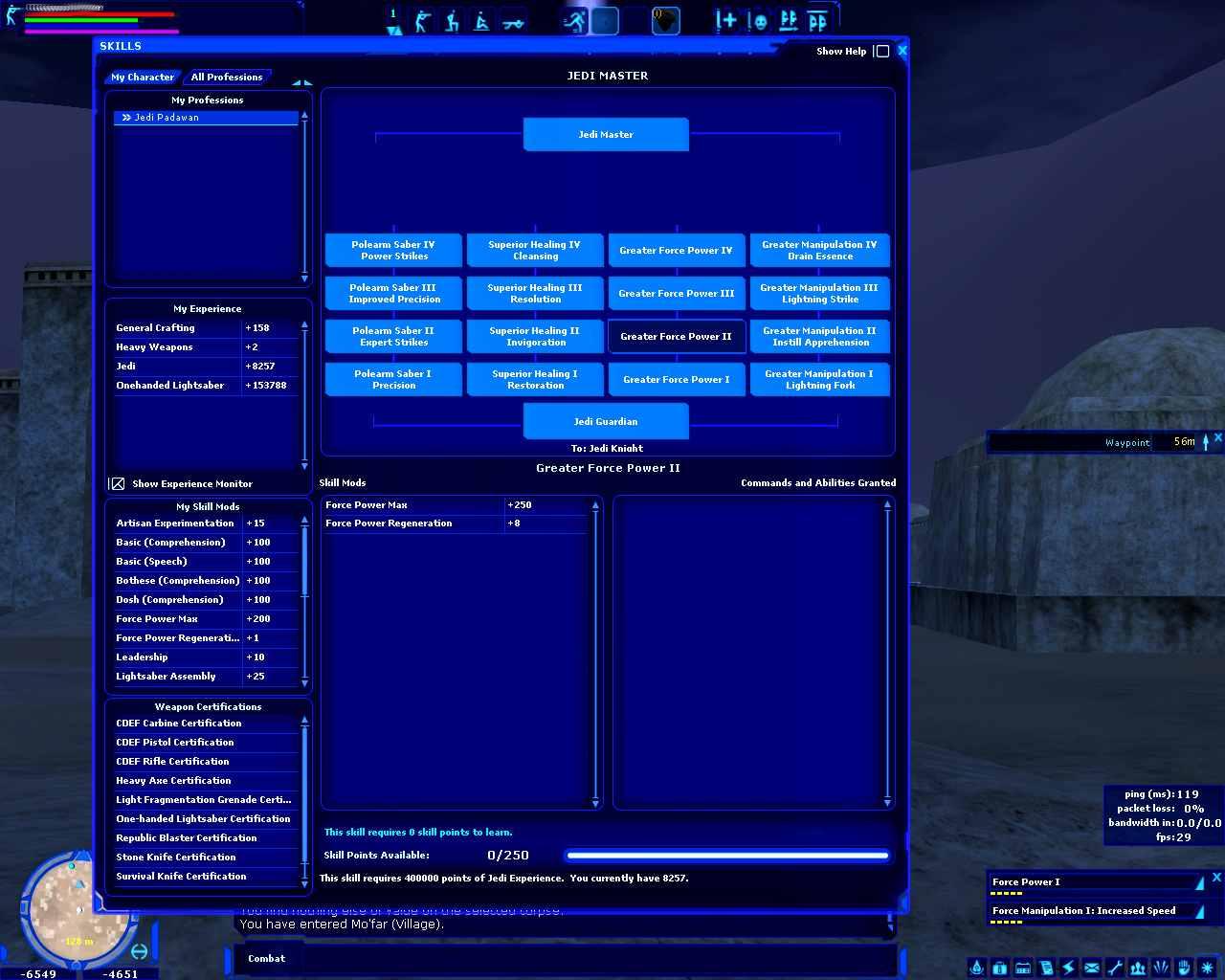
Task: Close the buff panel with X
Action: [1216, 877]
